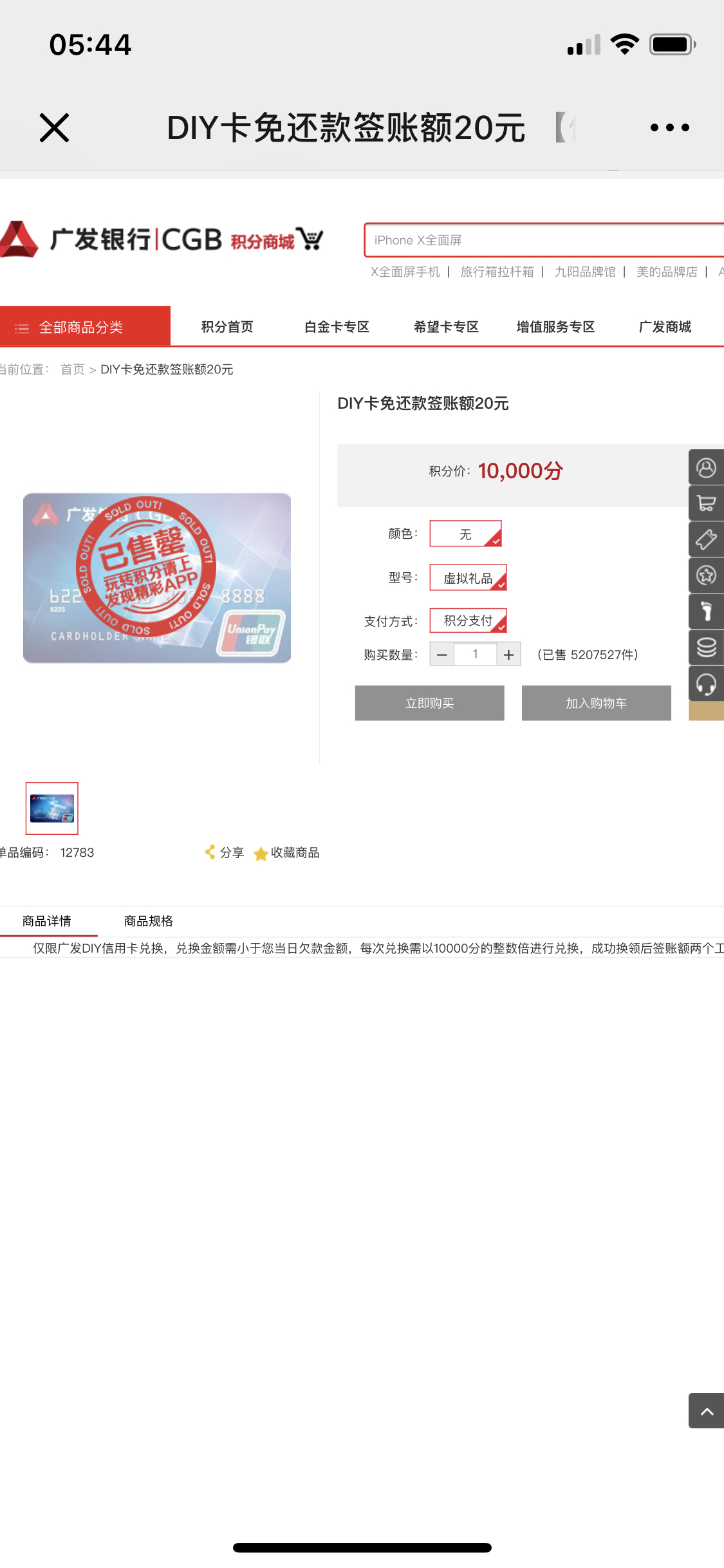The width and height of the screenshot is (724, 1568).
Task: Go to 积分首页 navigation item
Action: click(227, 327)
